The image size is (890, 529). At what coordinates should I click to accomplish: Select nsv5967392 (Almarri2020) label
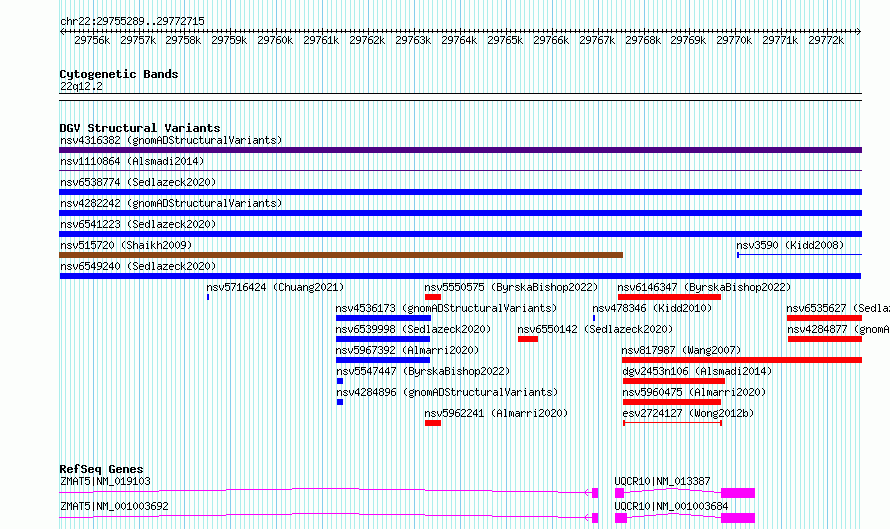coord(407,350)
